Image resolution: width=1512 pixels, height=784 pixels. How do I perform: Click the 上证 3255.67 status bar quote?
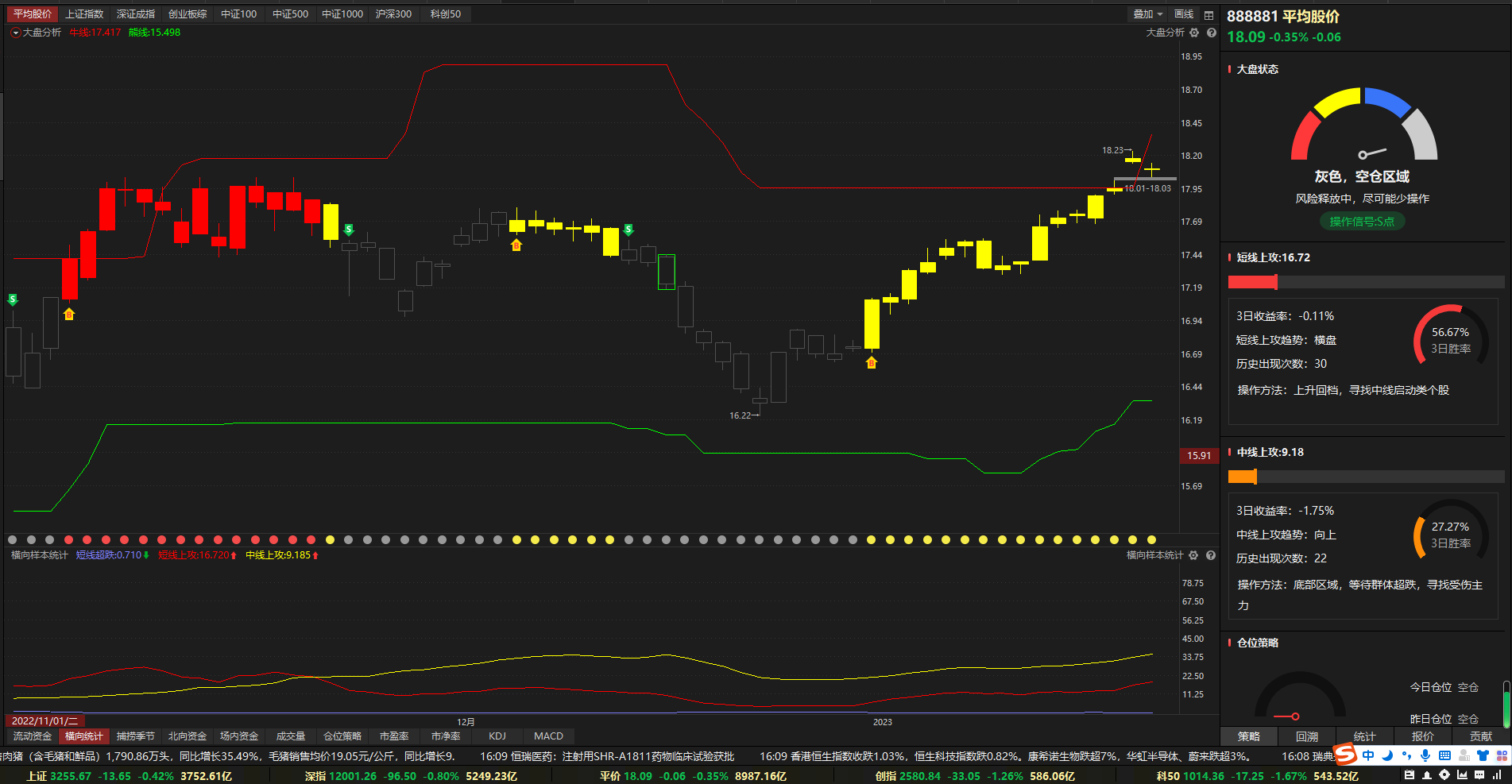[x=129, y=776]
